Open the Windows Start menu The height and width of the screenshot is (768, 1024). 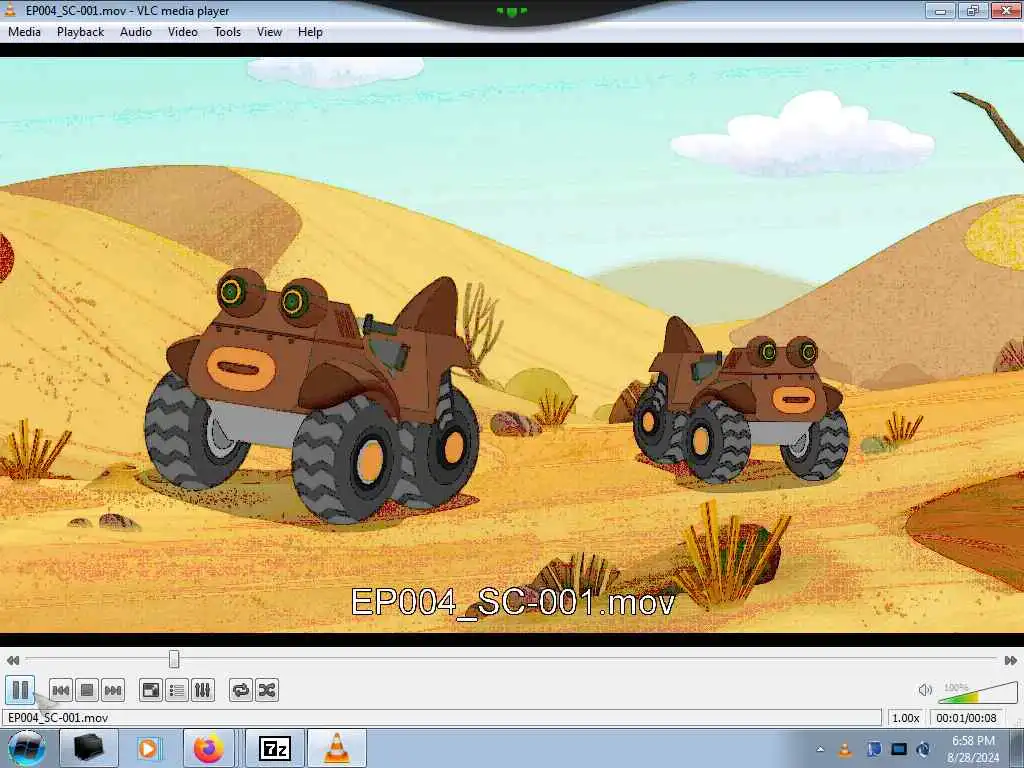click(26, 748)
